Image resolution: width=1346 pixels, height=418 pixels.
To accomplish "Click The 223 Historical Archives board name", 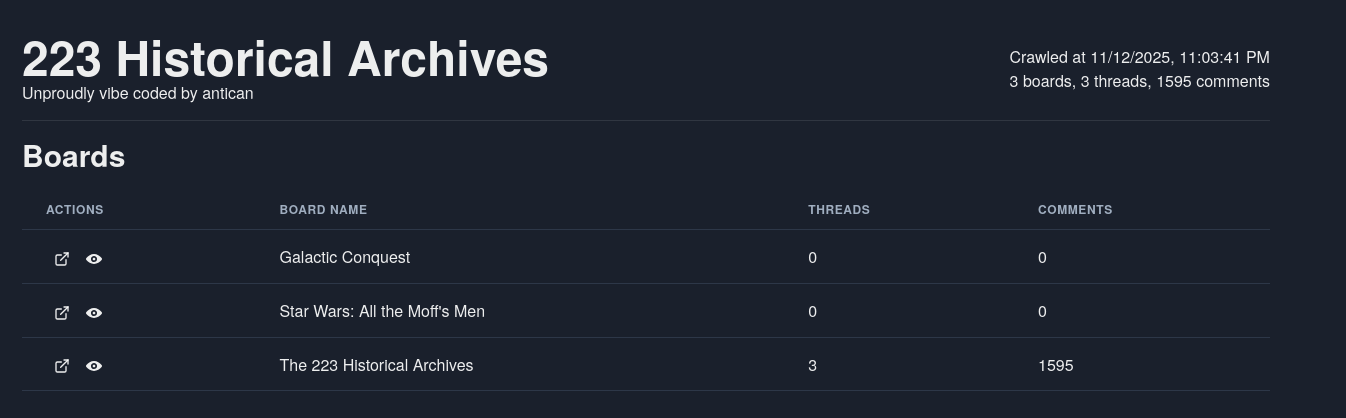I will point(376,366).
